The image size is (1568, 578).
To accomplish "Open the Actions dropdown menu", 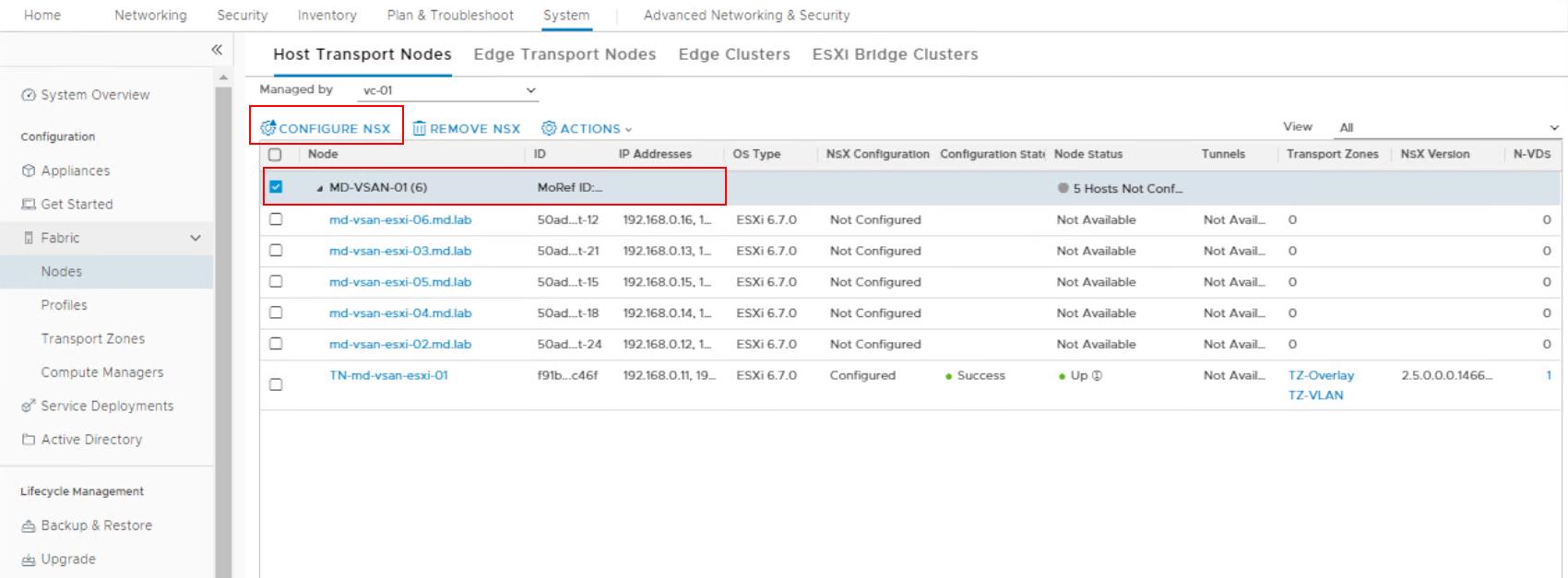I will click(x=587, y=129).
